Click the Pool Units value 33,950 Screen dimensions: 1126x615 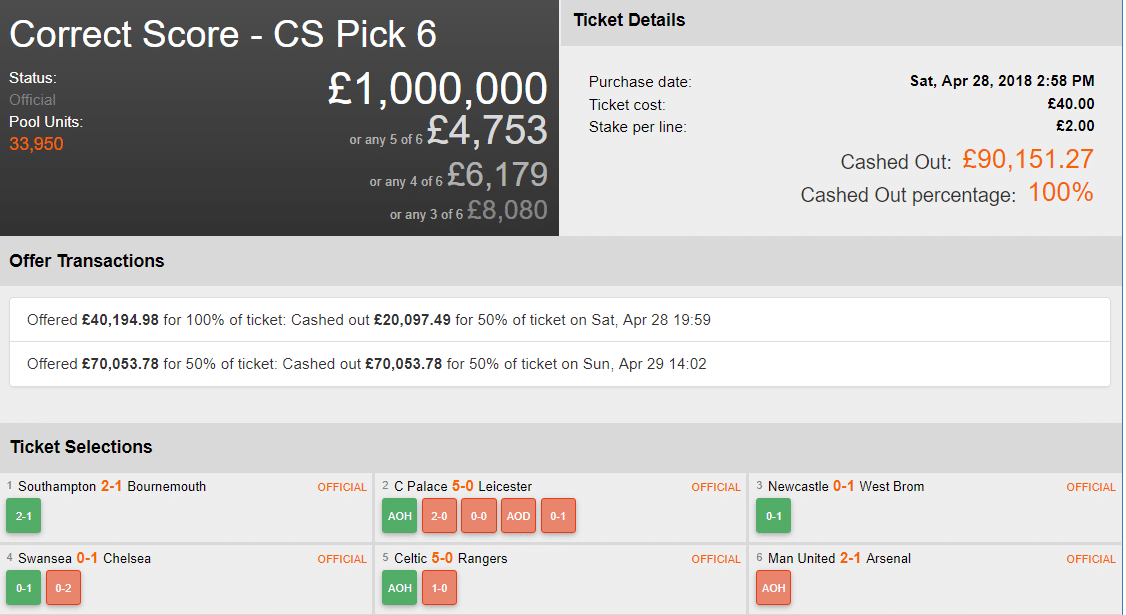pyautogui.click(x=36, y=144)
